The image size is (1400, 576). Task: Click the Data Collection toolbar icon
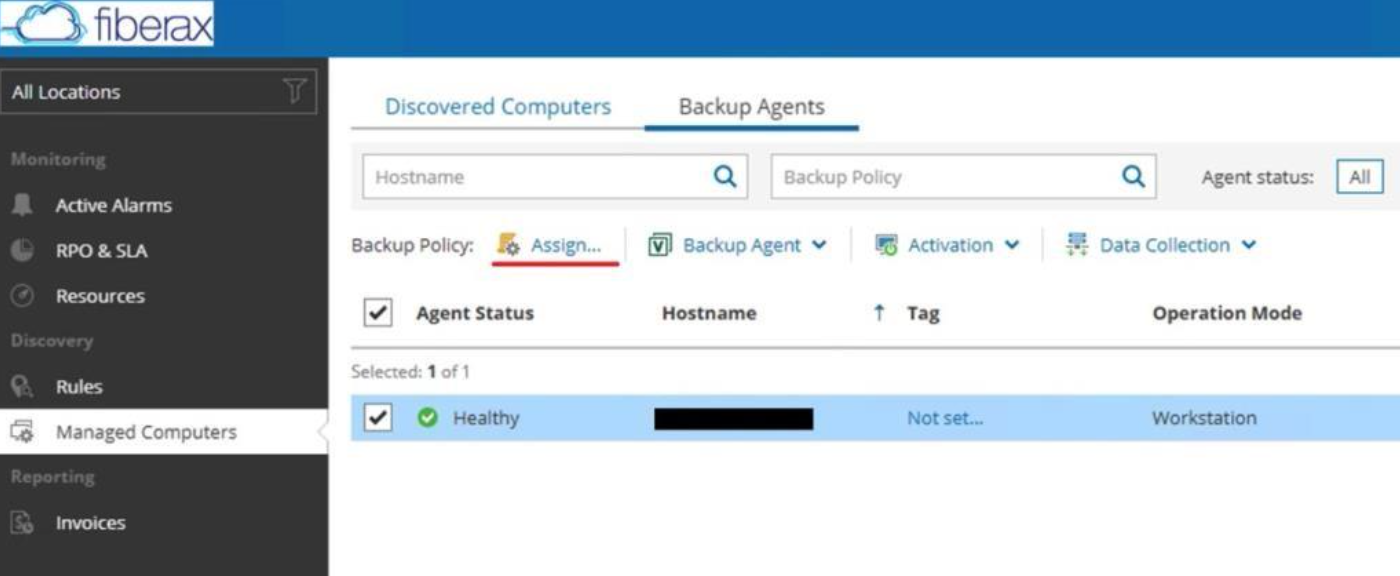(1077, 245)
